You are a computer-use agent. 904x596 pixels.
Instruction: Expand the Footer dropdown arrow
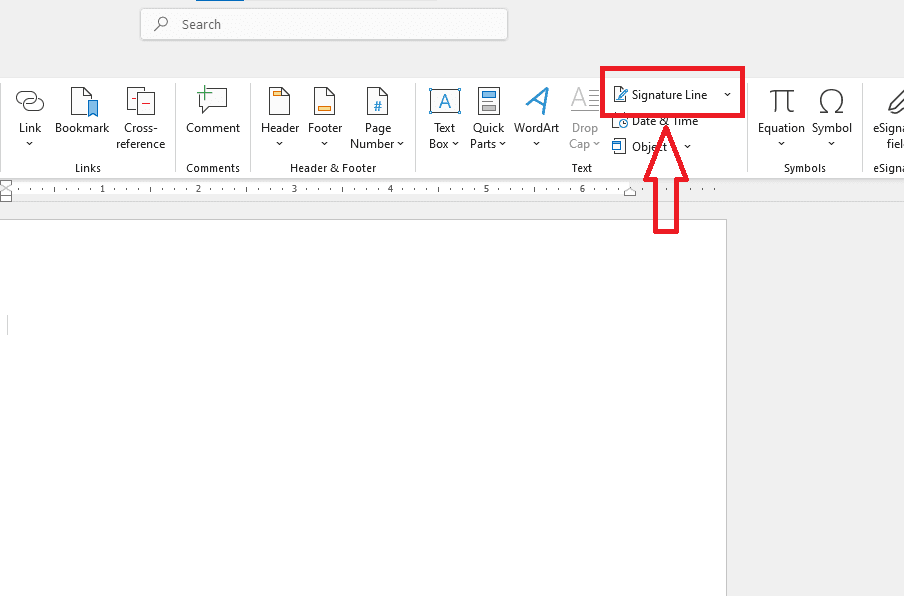point(325,144)
